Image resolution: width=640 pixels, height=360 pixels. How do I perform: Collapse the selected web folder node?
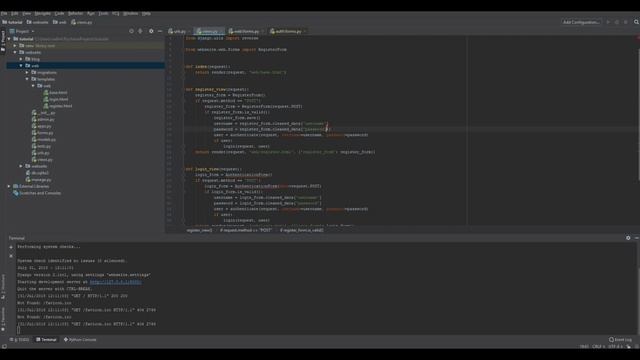21,66
